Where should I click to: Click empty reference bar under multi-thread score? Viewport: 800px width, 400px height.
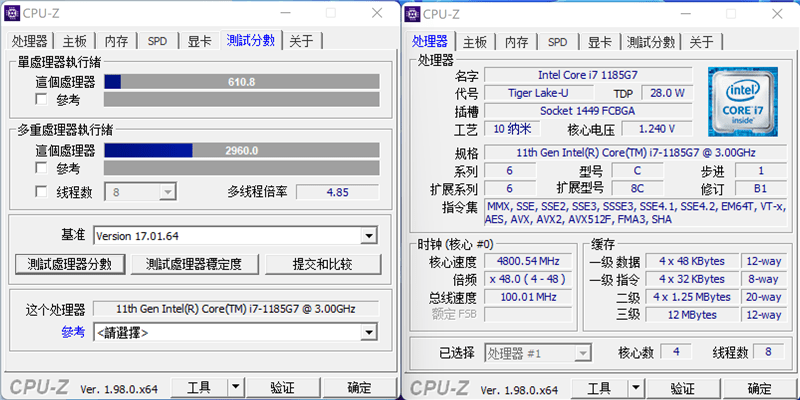[x=242, y=168]
